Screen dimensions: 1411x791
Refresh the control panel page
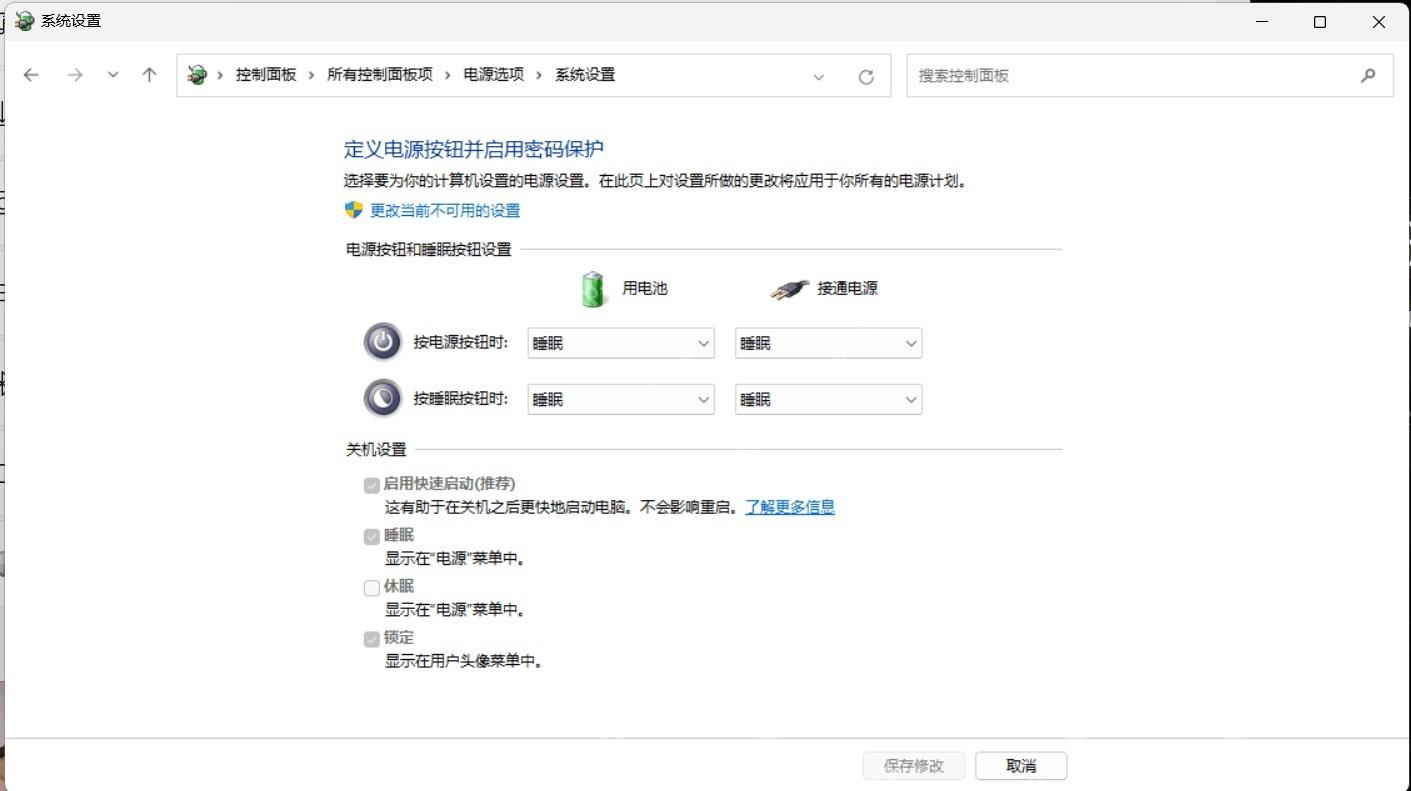[866, 76]
